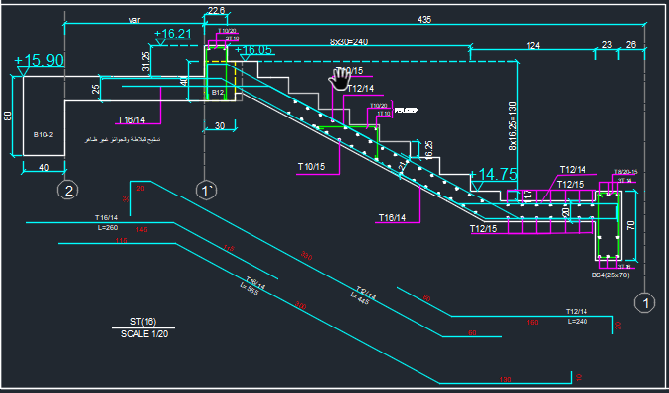Image resolution: width=669 pixels, height=393 pixels.
Task: Click the L=260 bar length text
Action: (108, 227)
